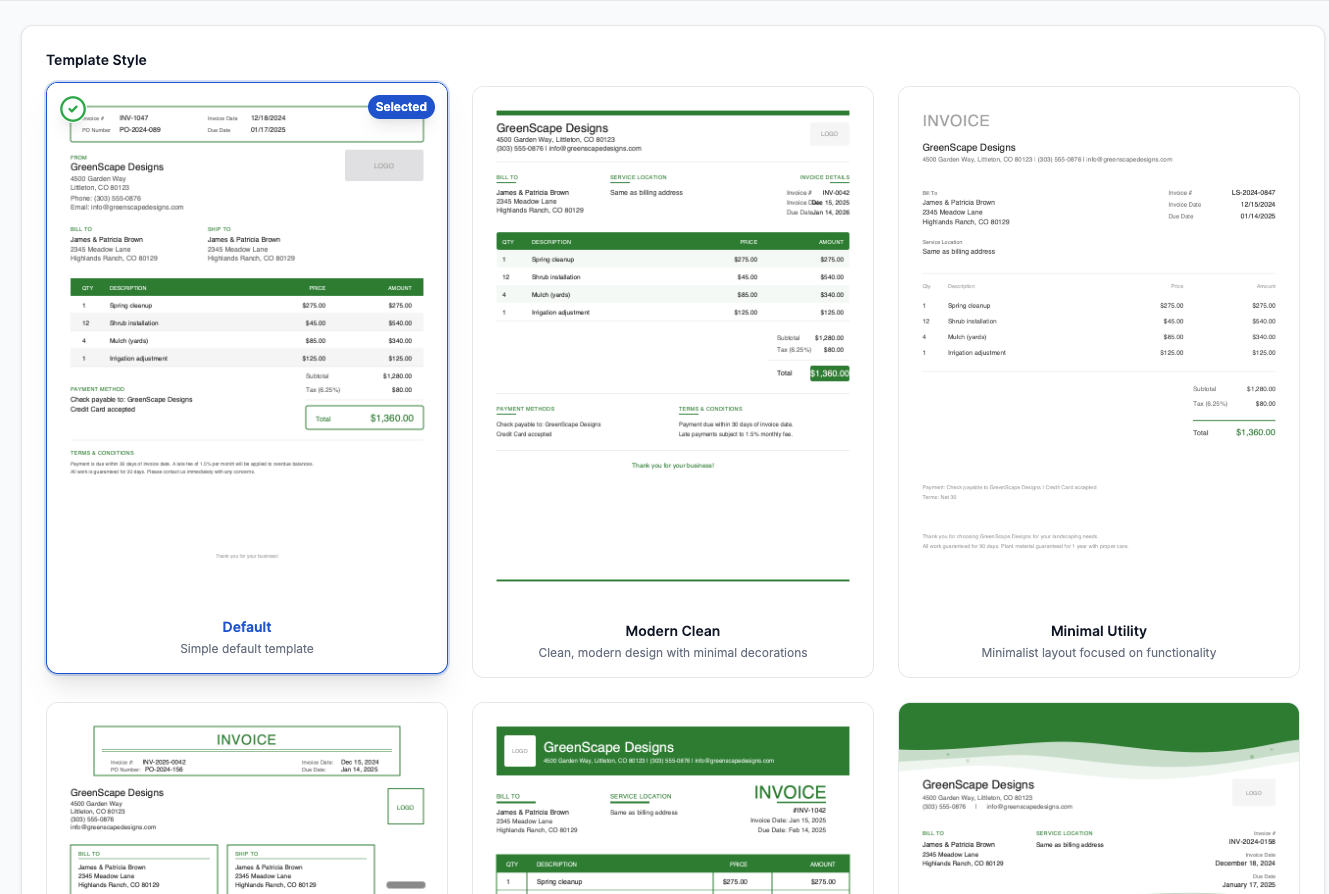Click the bottom-left bordered invoice preview
This screenshot has width=1329, height=894.
coord(246,800)
